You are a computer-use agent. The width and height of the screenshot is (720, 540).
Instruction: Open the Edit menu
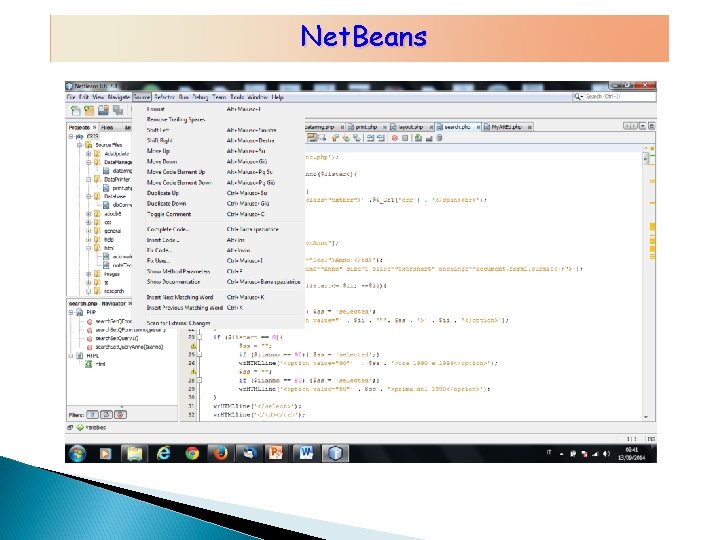tap(84, 97)
